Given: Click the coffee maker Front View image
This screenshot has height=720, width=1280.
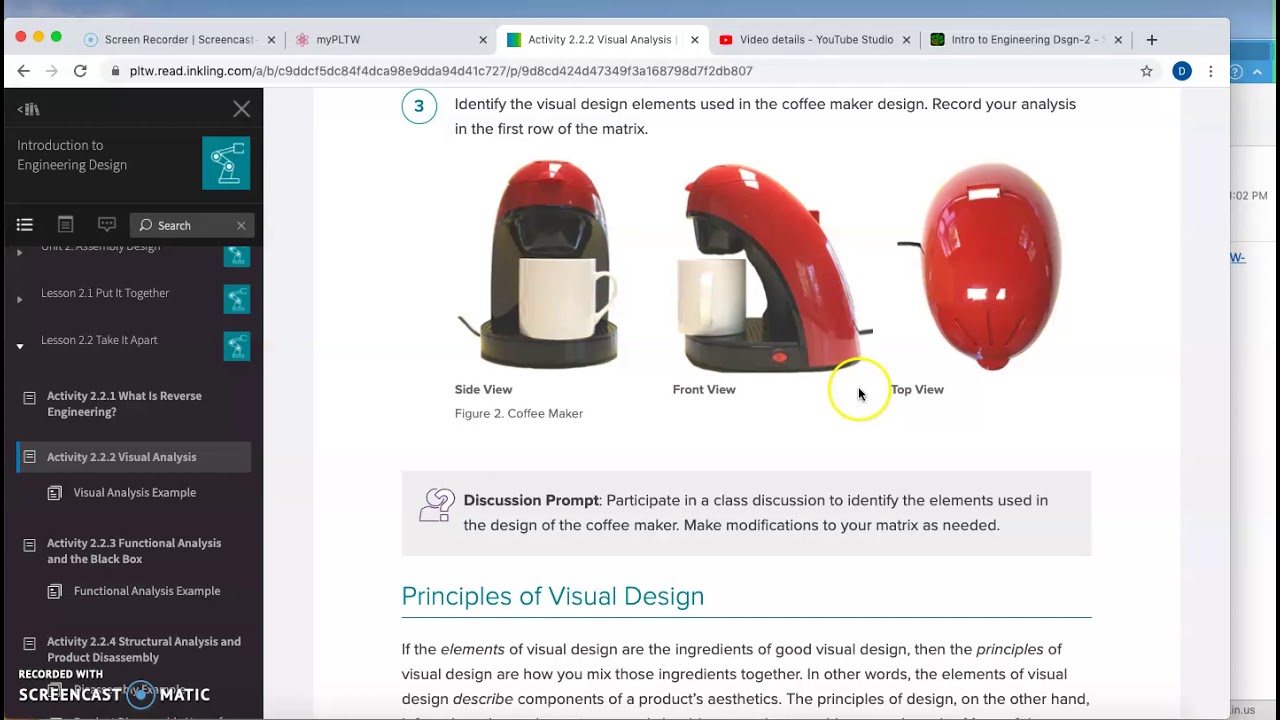Looking at the screenshot, I should point(774,267).
